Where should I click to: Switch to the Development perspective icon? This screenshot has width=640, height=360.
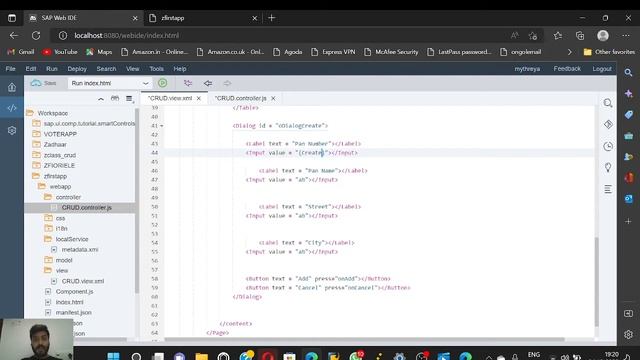pyautogui.click(x=12, y=108)
